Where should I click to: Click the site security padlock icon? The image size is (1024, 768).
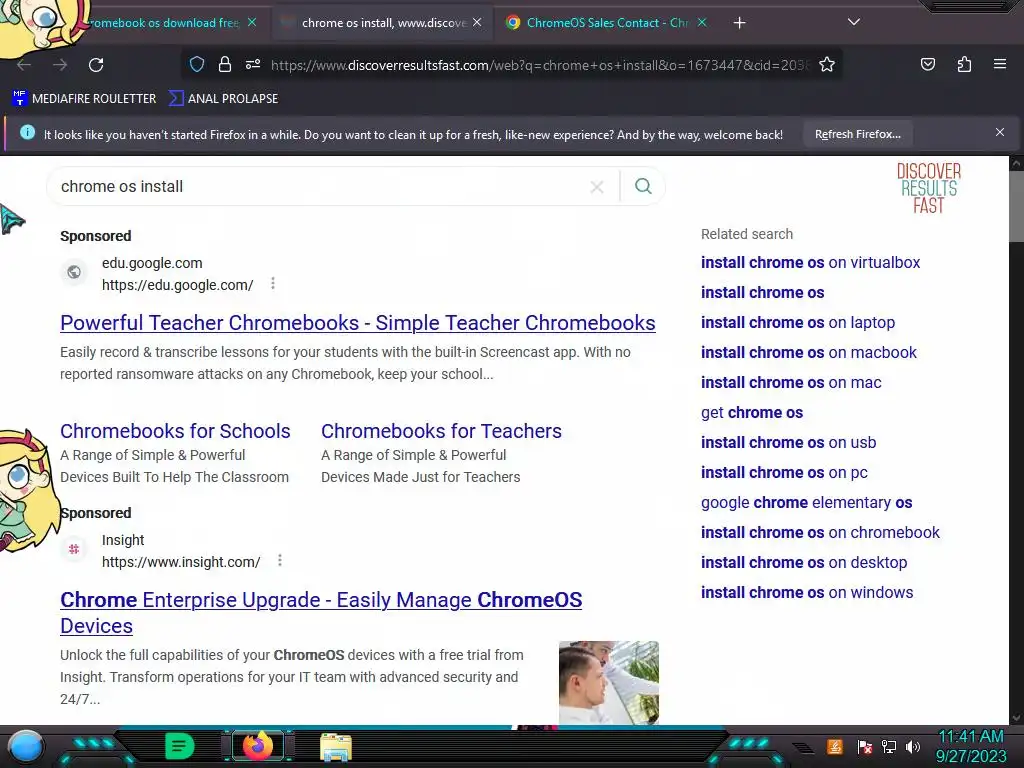tap(225, 64)
